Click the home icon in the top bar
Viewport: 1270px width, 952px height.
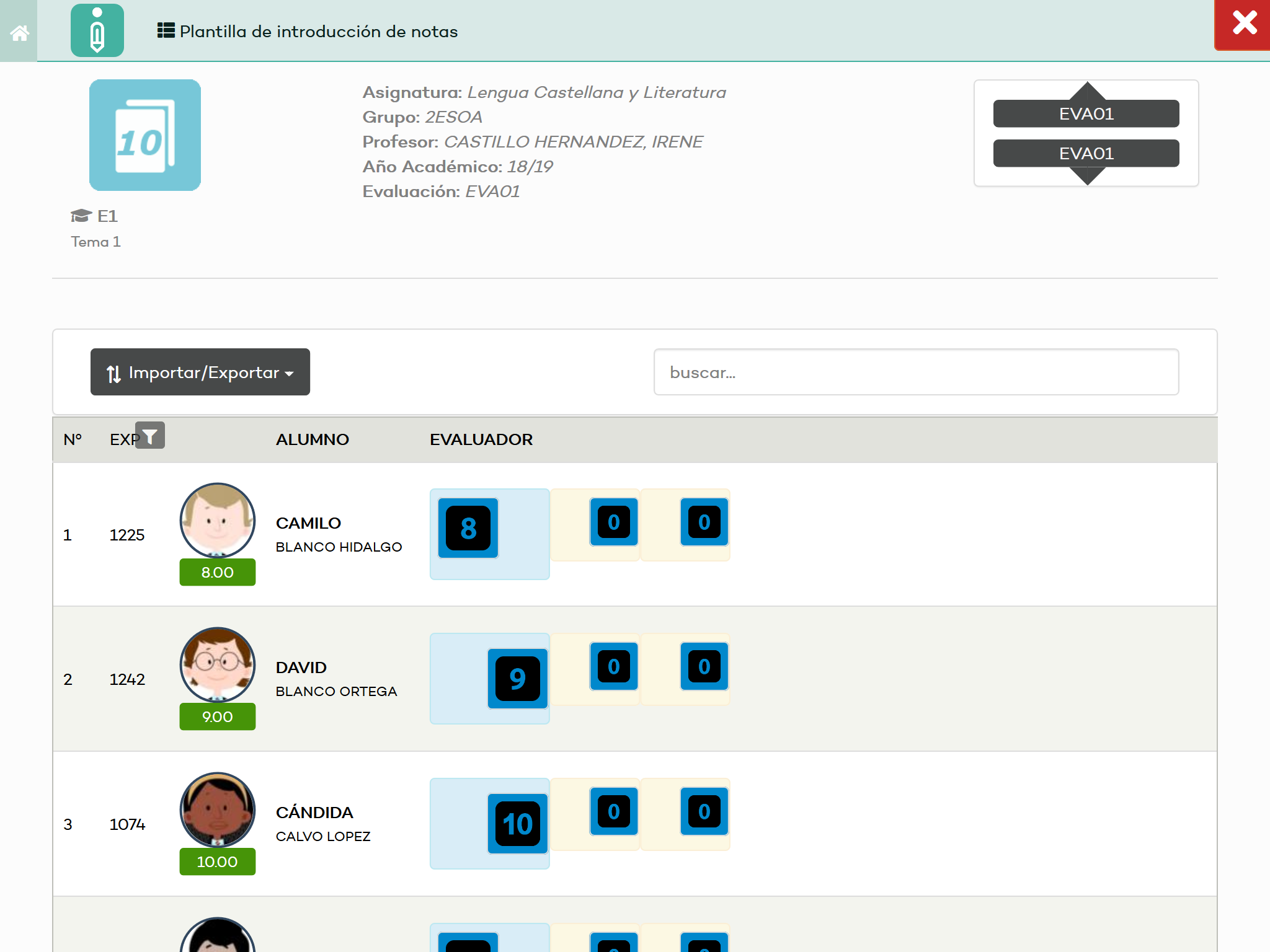19,32
